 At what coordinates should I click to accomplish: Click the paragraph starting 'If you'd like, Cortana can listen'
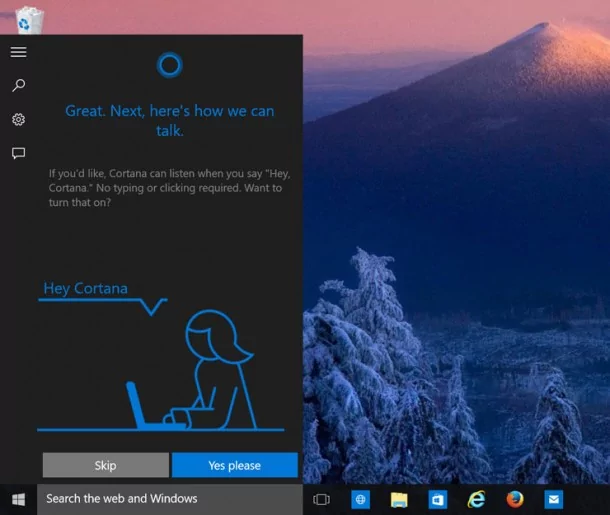(x=170, y=188)
